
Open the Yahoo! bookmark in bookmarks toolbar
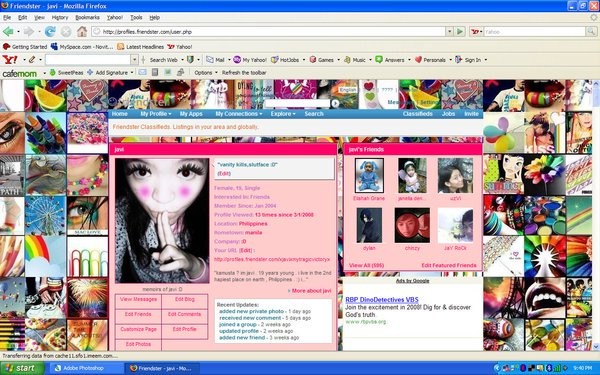pos(180,47)
